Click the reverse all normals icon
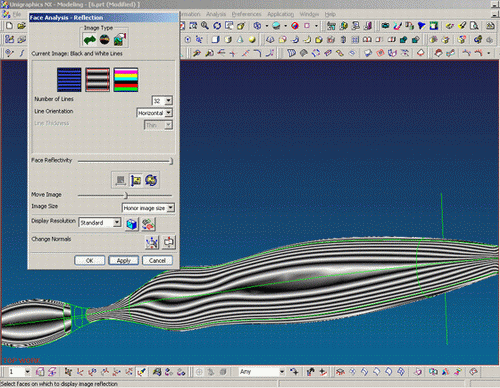Viewport: 500px width, 388px height. [169, 242]
